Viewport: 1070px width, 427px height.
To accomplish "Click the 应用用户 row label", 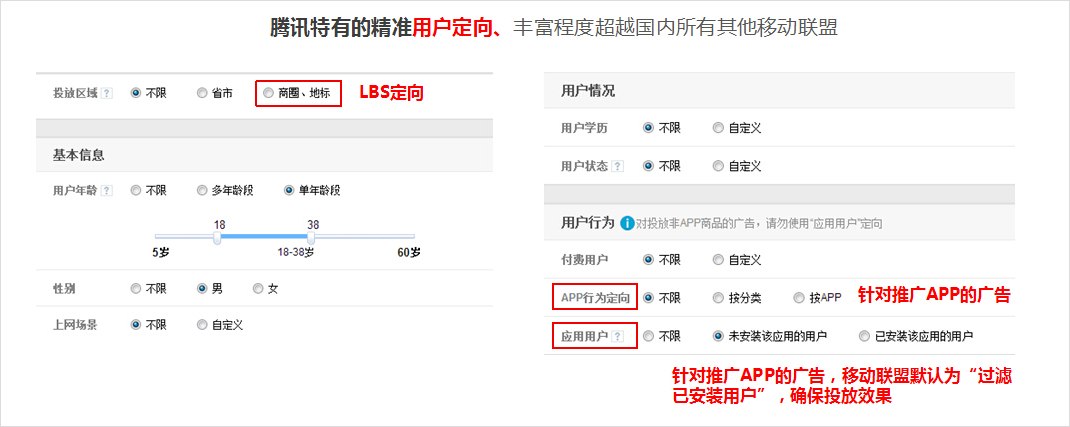I will point(584,336).
